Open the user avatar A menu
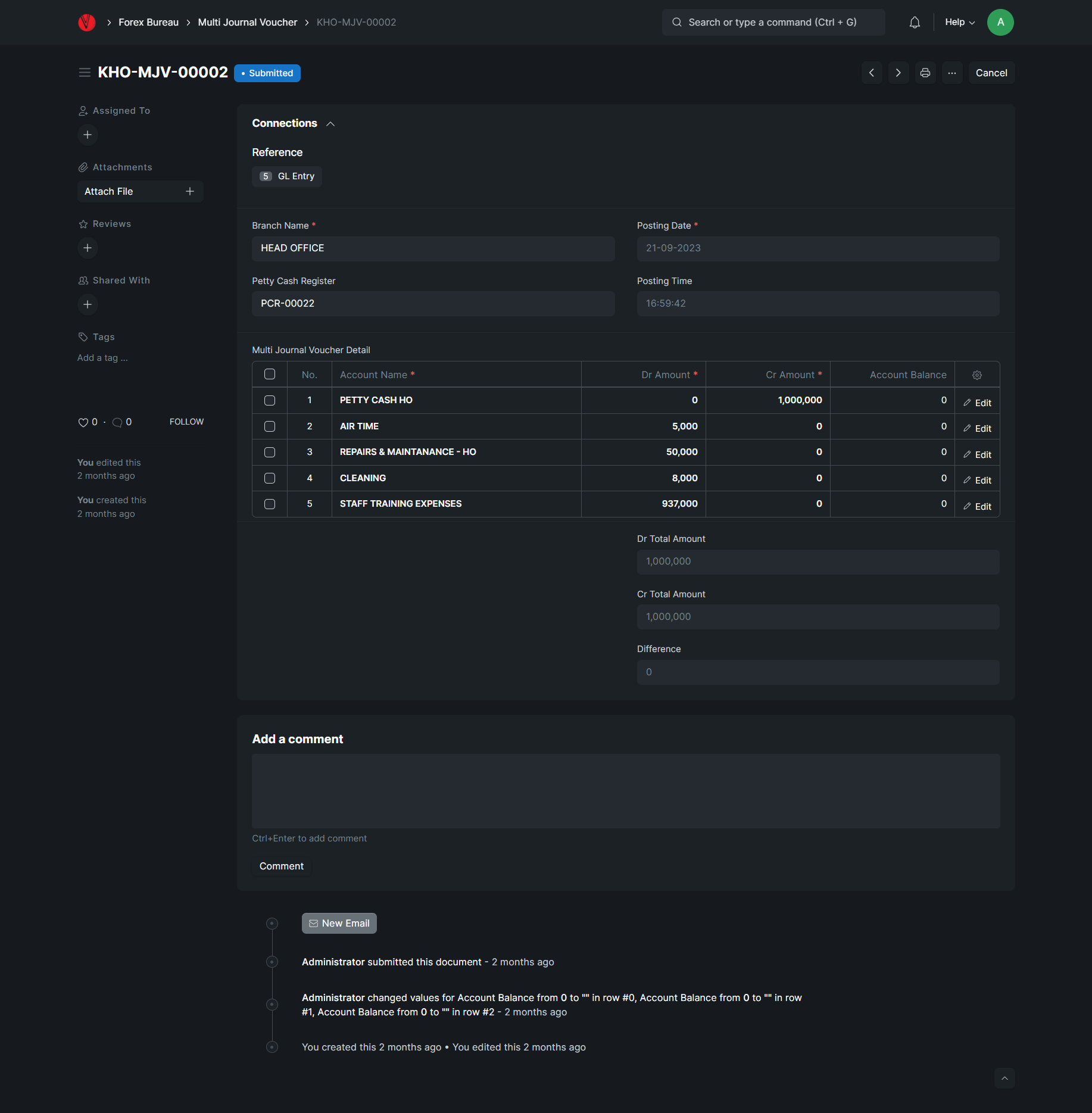This screenshot has height=1113, width=1092. [x=1000, y=22]
